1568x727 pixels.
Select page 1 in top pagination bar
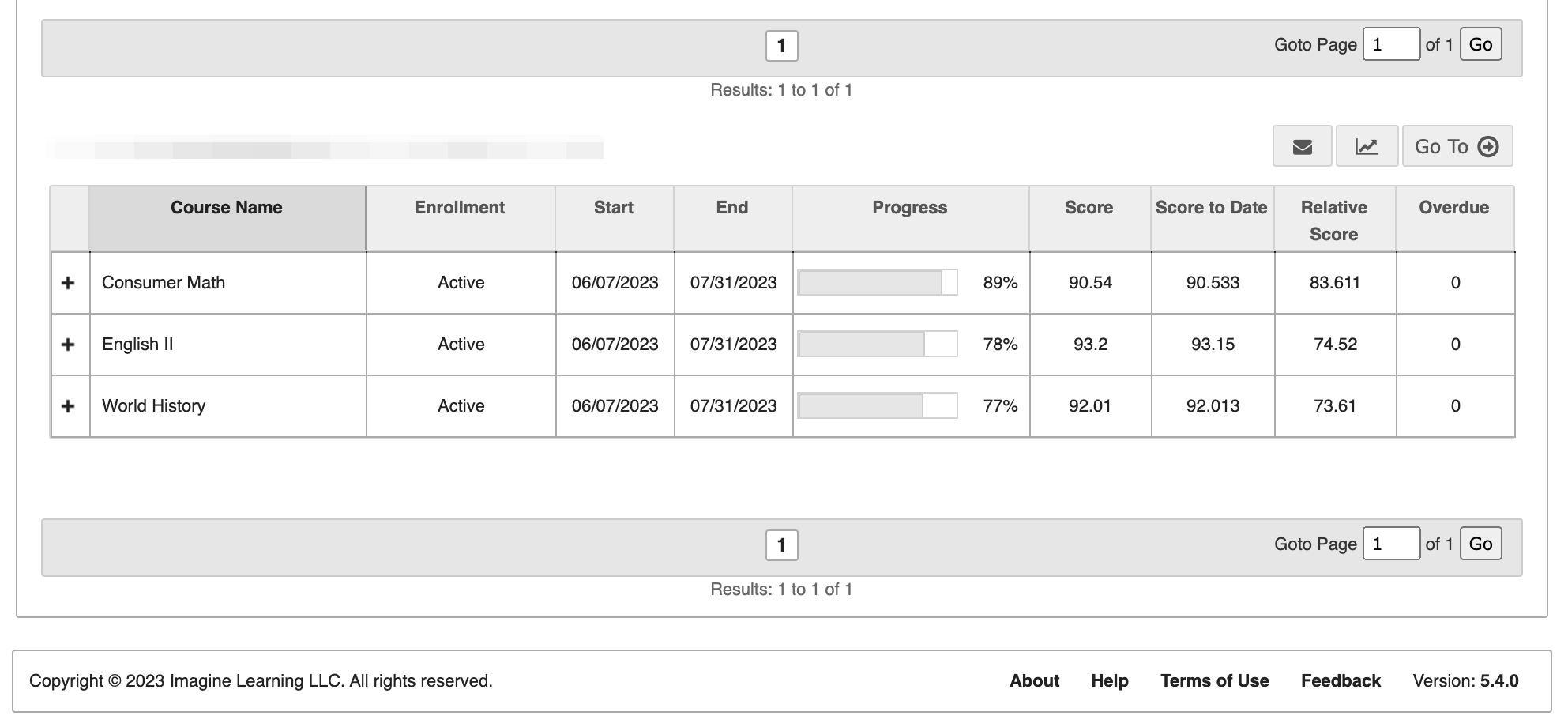(781, 46)
